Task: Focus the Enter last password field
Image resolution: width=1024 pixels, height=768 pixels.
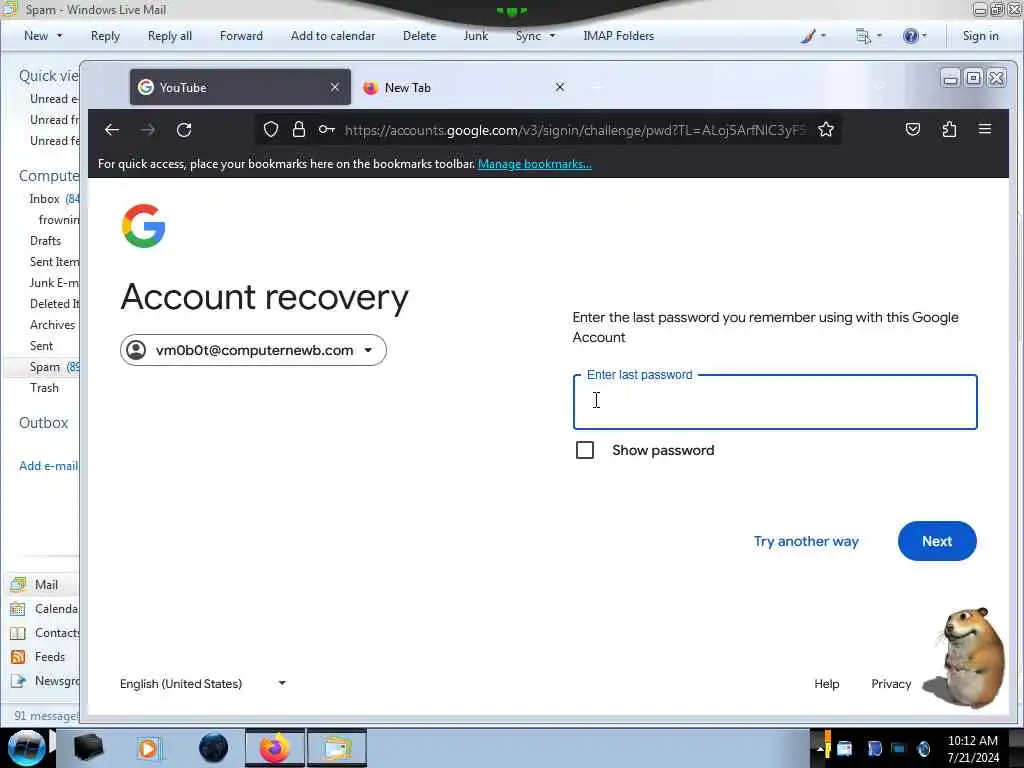Action: (775, 402)
